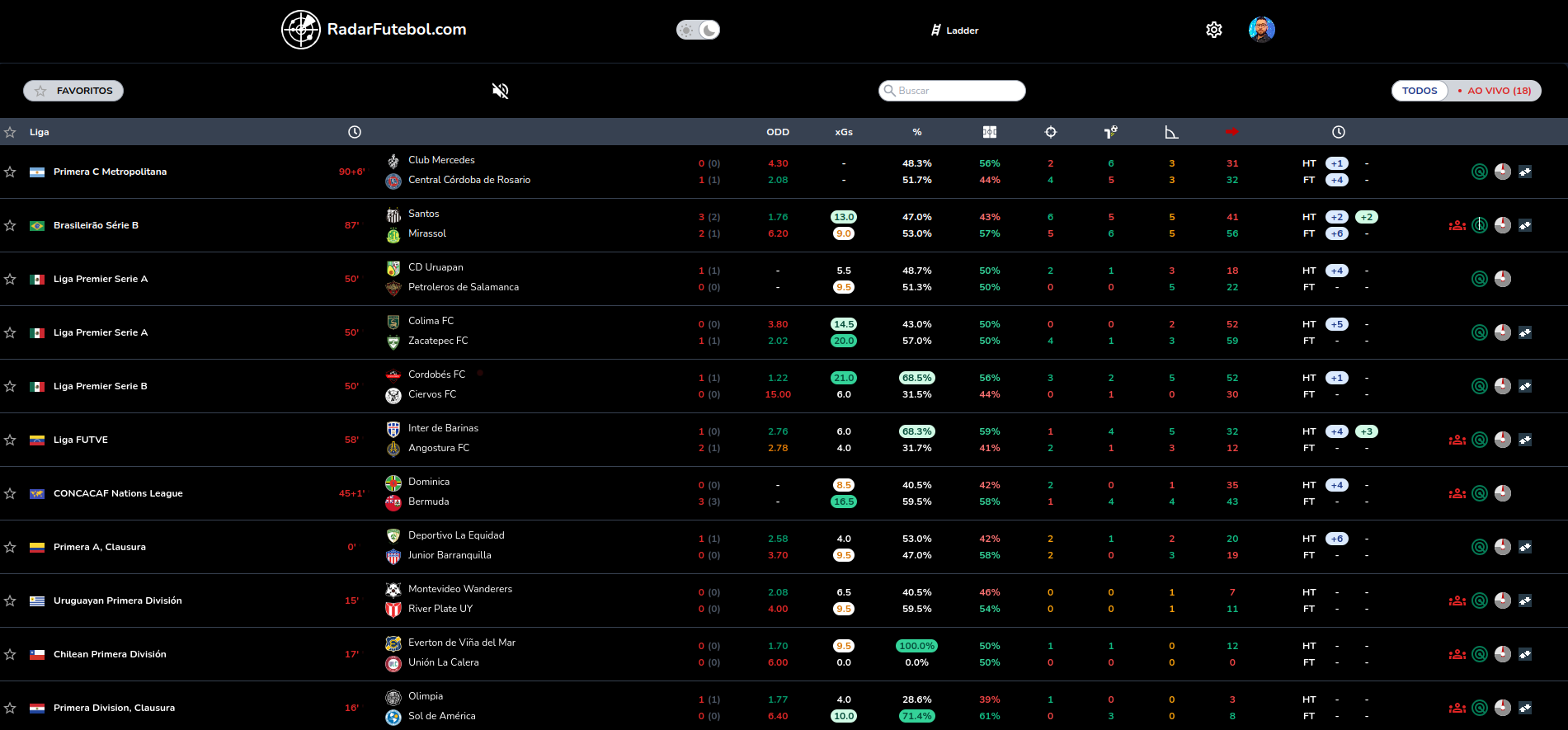Open Central Córdoba de Rosario team
Screen dimensions: 1568x730
click(x=469, y=180)
